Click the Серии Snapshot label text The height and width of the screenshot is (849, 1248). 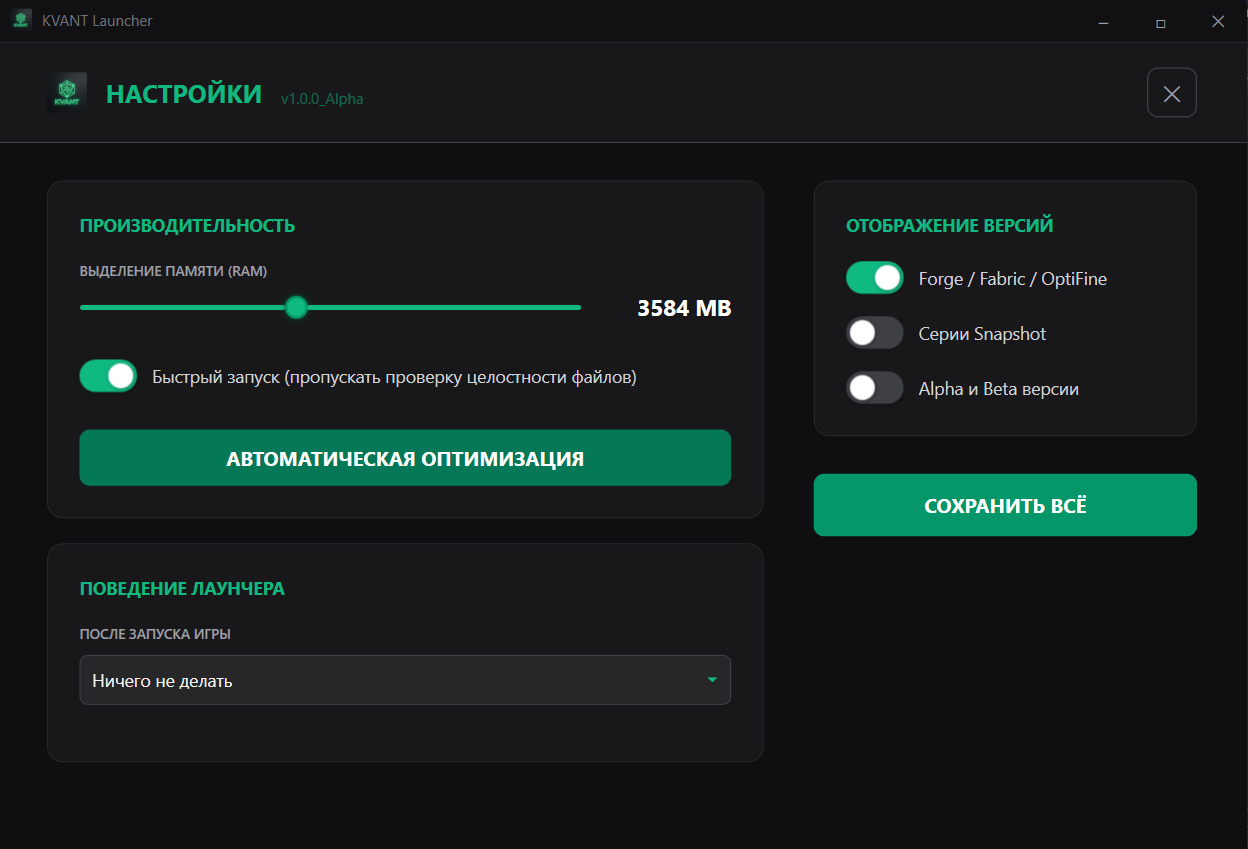[x=982, y=334]
